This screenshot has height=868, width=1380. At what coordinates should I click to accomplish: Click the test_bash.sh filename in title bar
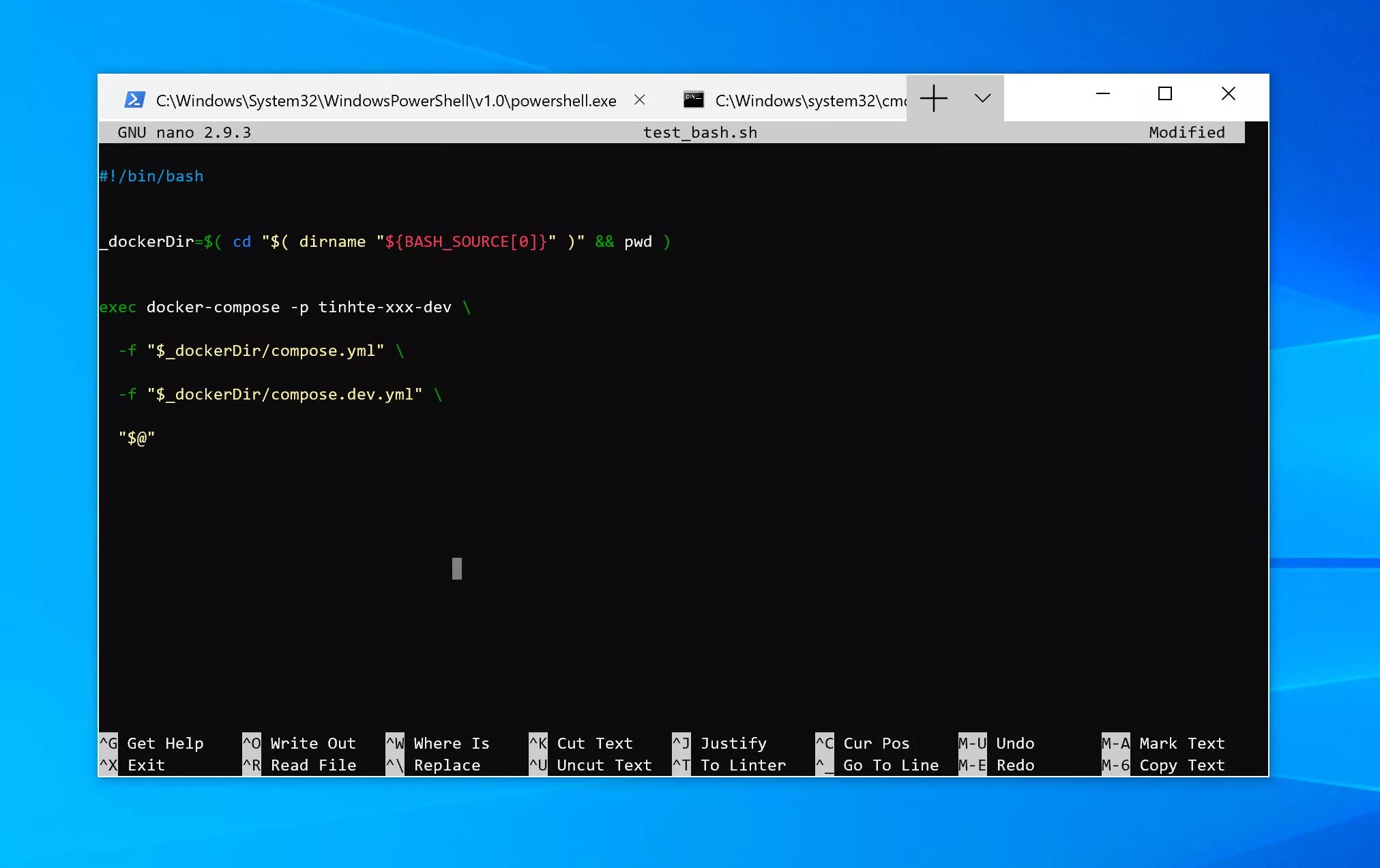pyautogui.click(x=700, y=132)
